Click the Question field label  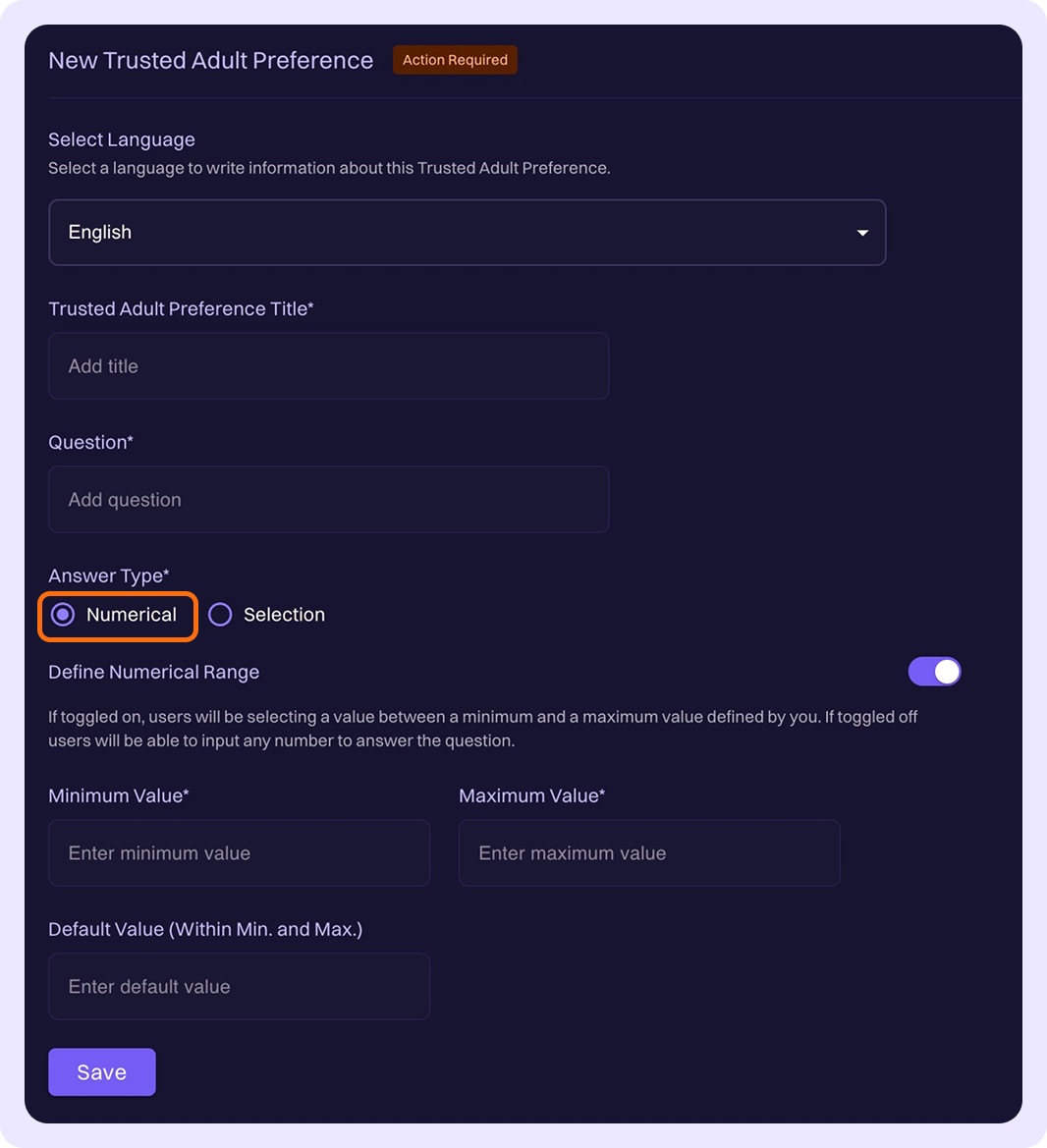(90, 442)
